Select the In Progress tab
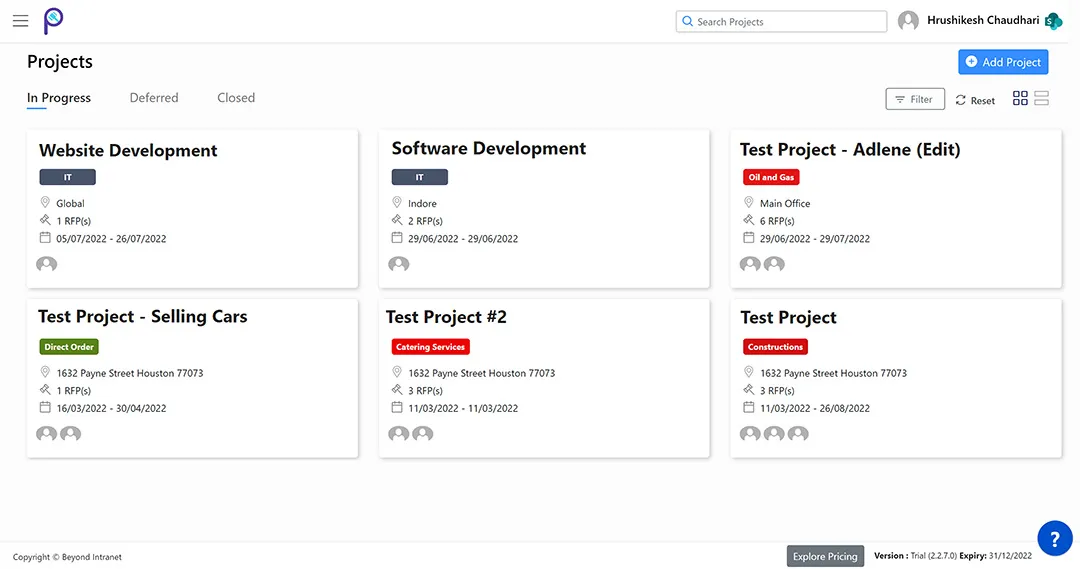Image resolution: width=1080 pixels, height=569 pixels. [x=59, y=98]
